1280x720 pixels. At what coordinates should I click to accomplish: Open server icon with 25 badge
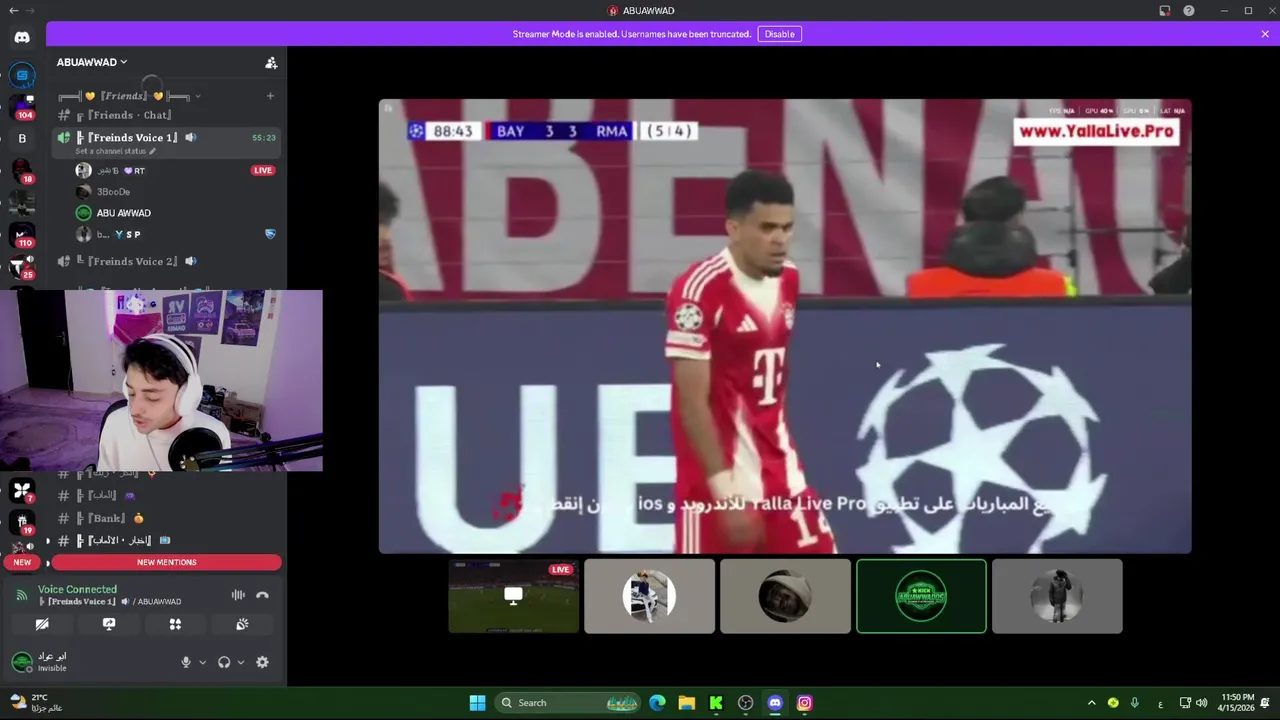(x=22, y=267)
